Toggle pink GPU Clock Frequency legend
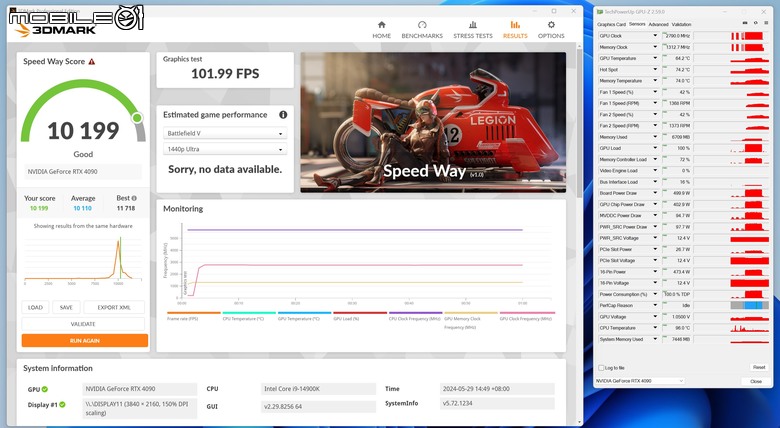The height and width of the screenshot is (428, 780). tap(526, 316)
